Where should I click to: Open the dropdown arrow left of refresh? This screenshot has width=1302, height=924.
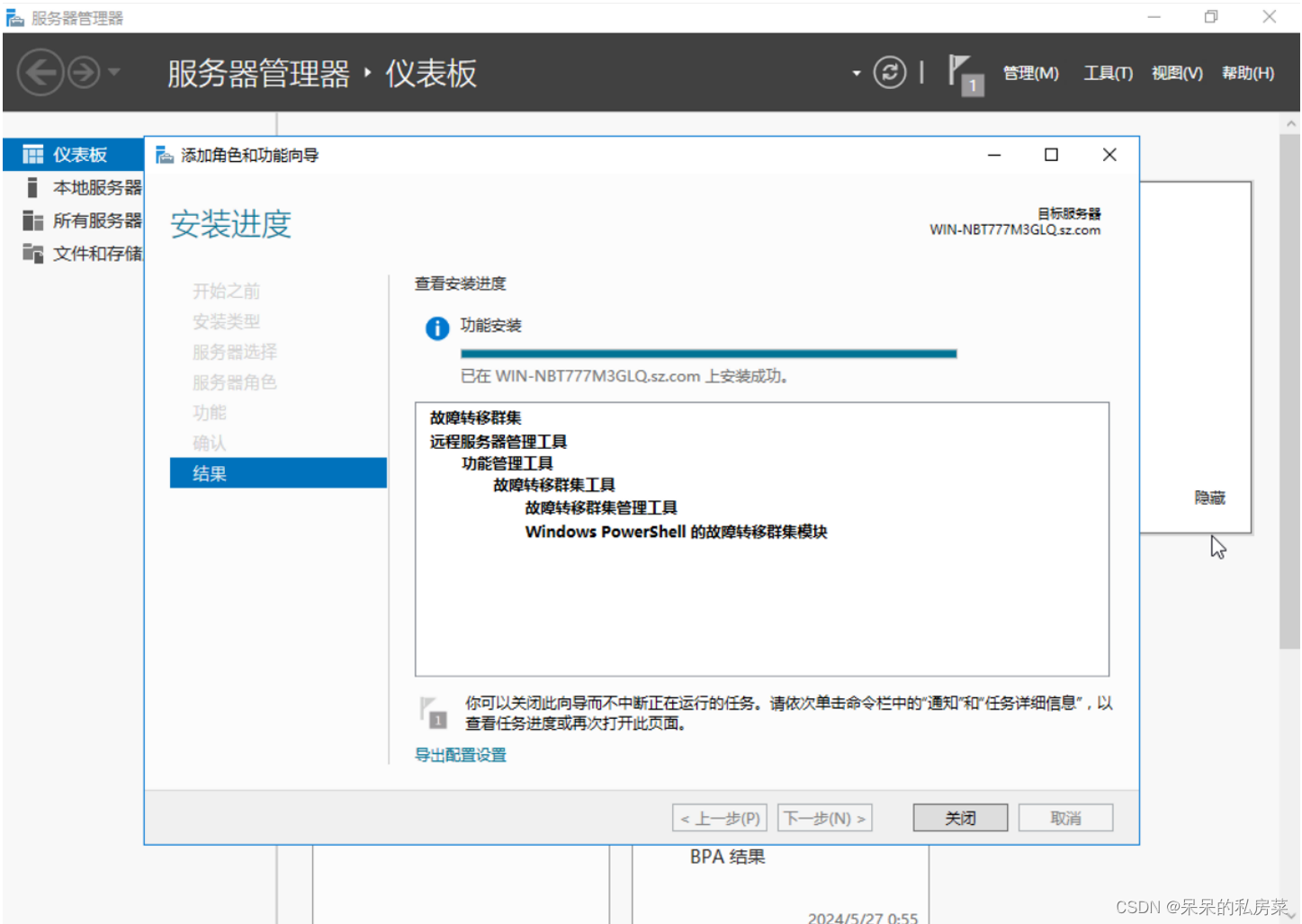click(857, 73)
